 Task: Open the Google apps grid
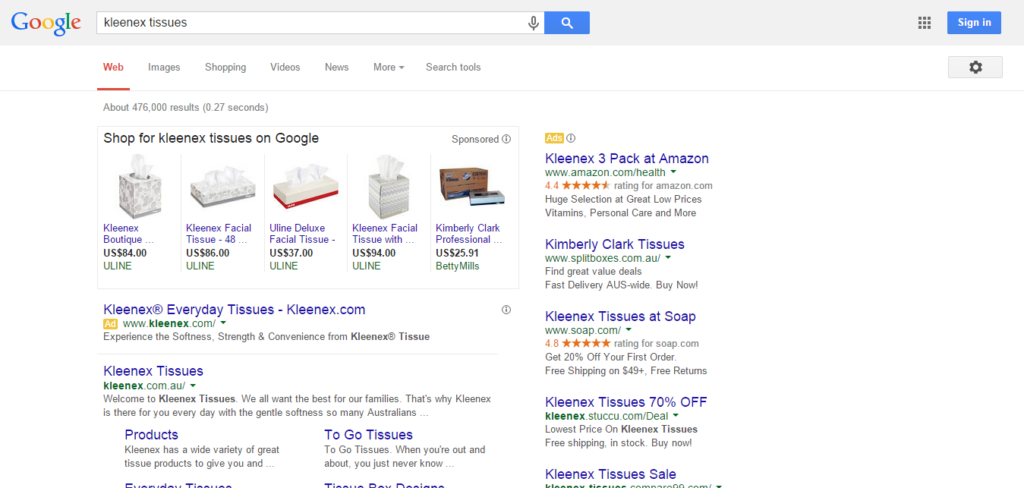click(924, 23)
